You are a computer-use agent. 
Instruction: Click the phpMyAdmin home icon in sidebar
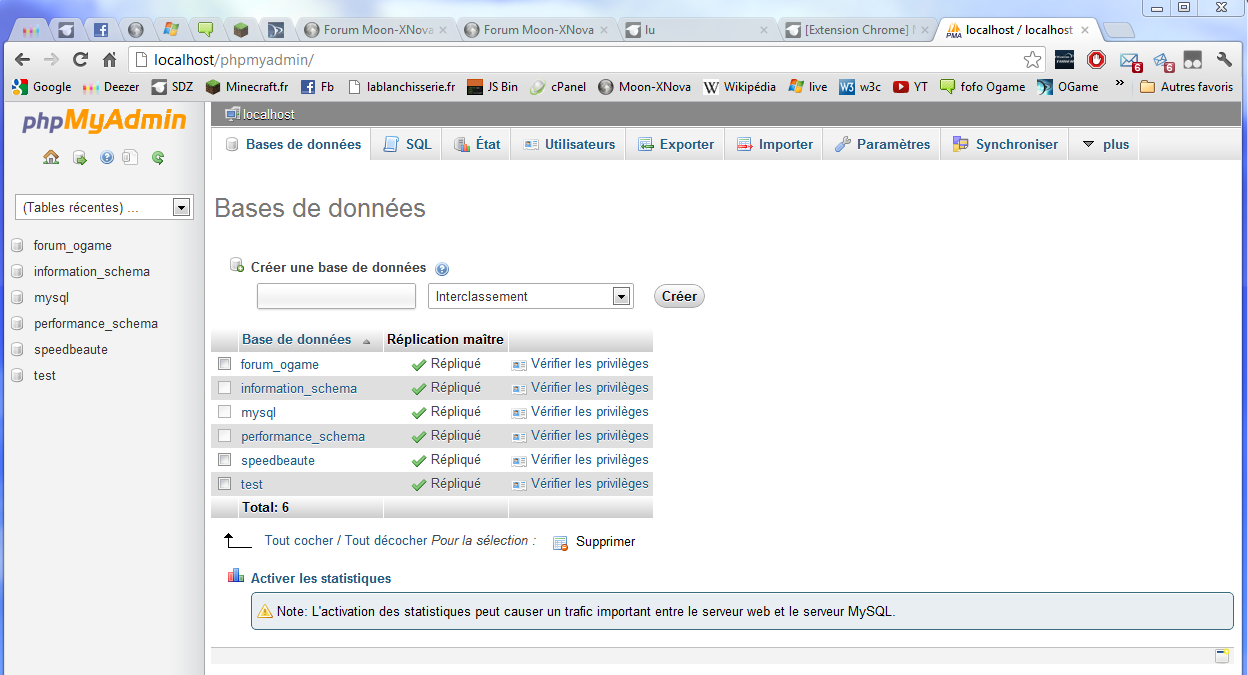pos(51,157)
